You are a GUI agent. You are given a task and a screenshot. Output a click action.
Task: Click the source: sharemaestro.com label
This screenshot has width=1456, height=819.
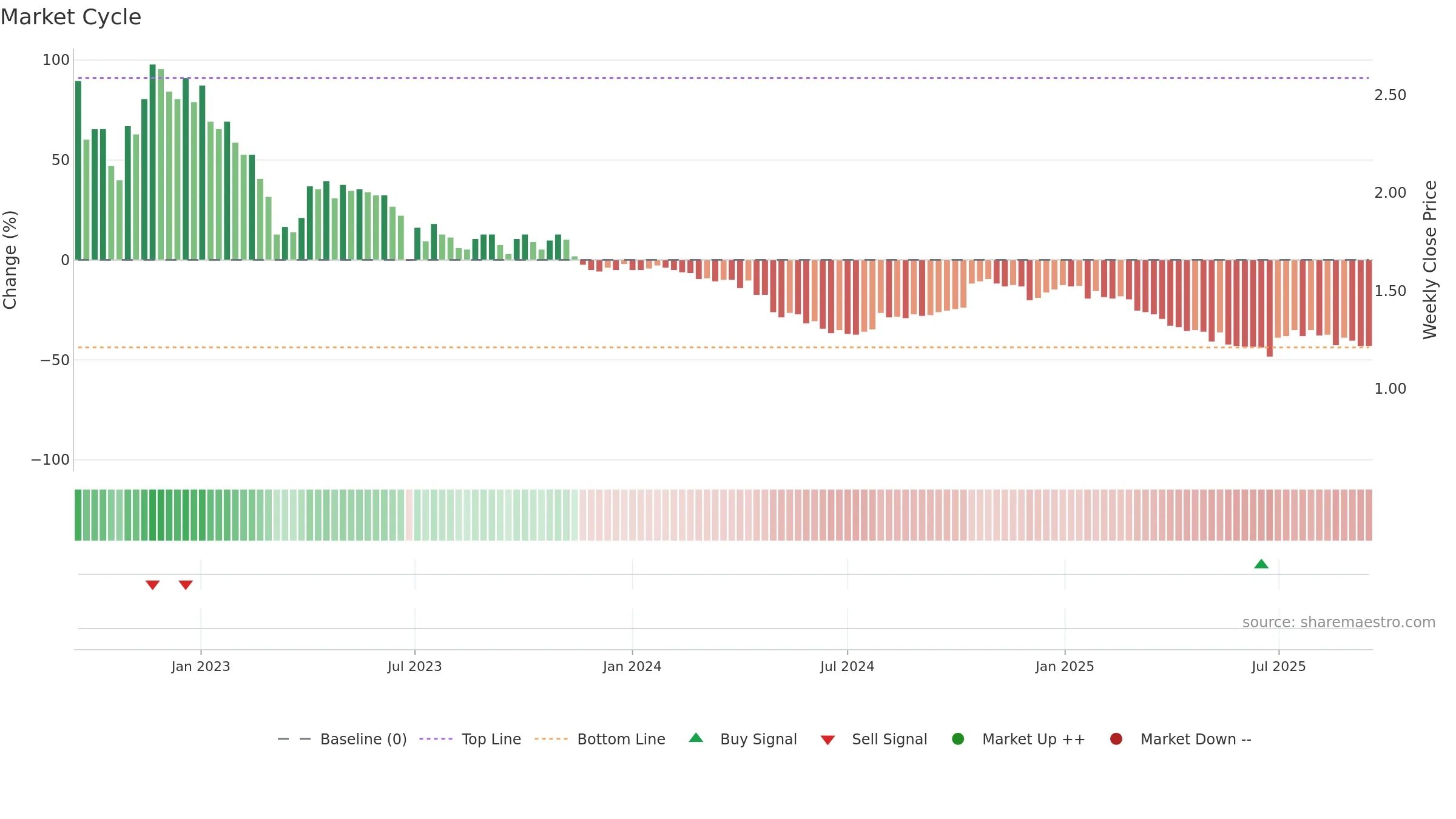(1339, 622)
